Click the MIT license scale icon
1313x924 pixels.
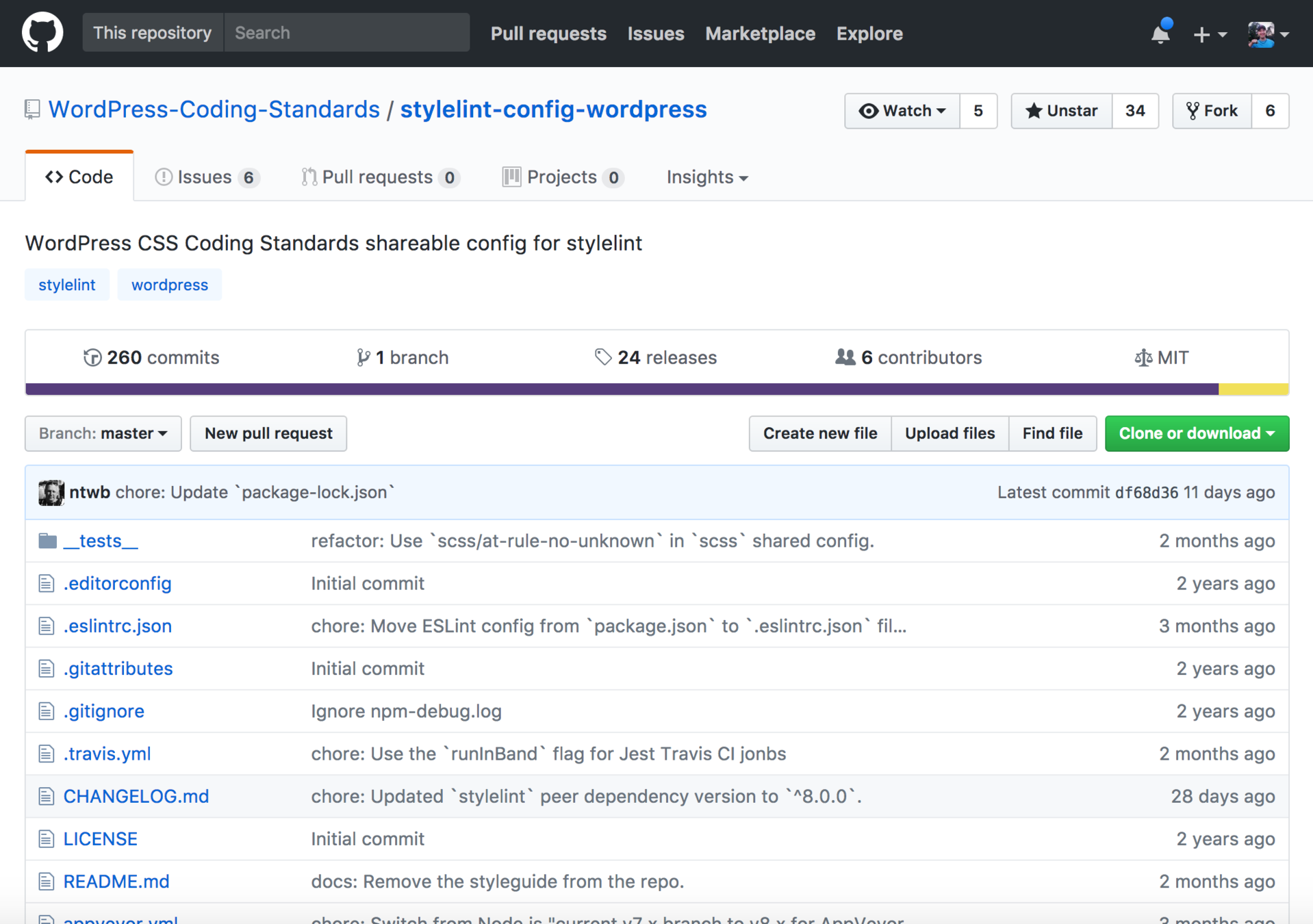tap(1143, 357)
